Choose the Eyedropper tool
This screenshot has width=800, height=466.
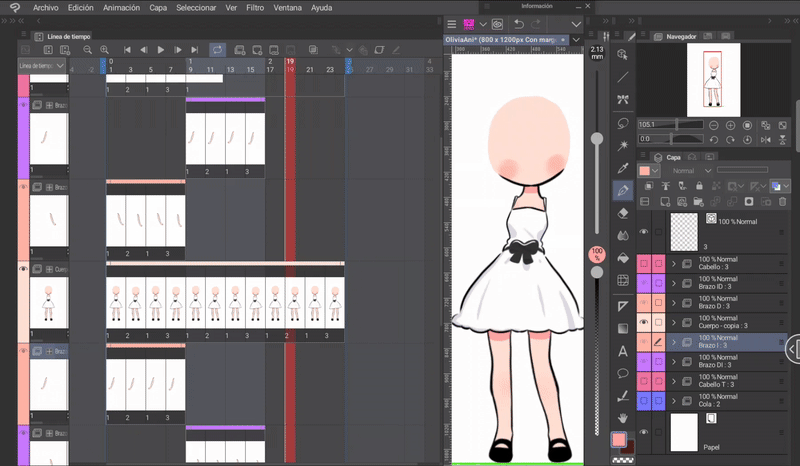coord(623,167)
